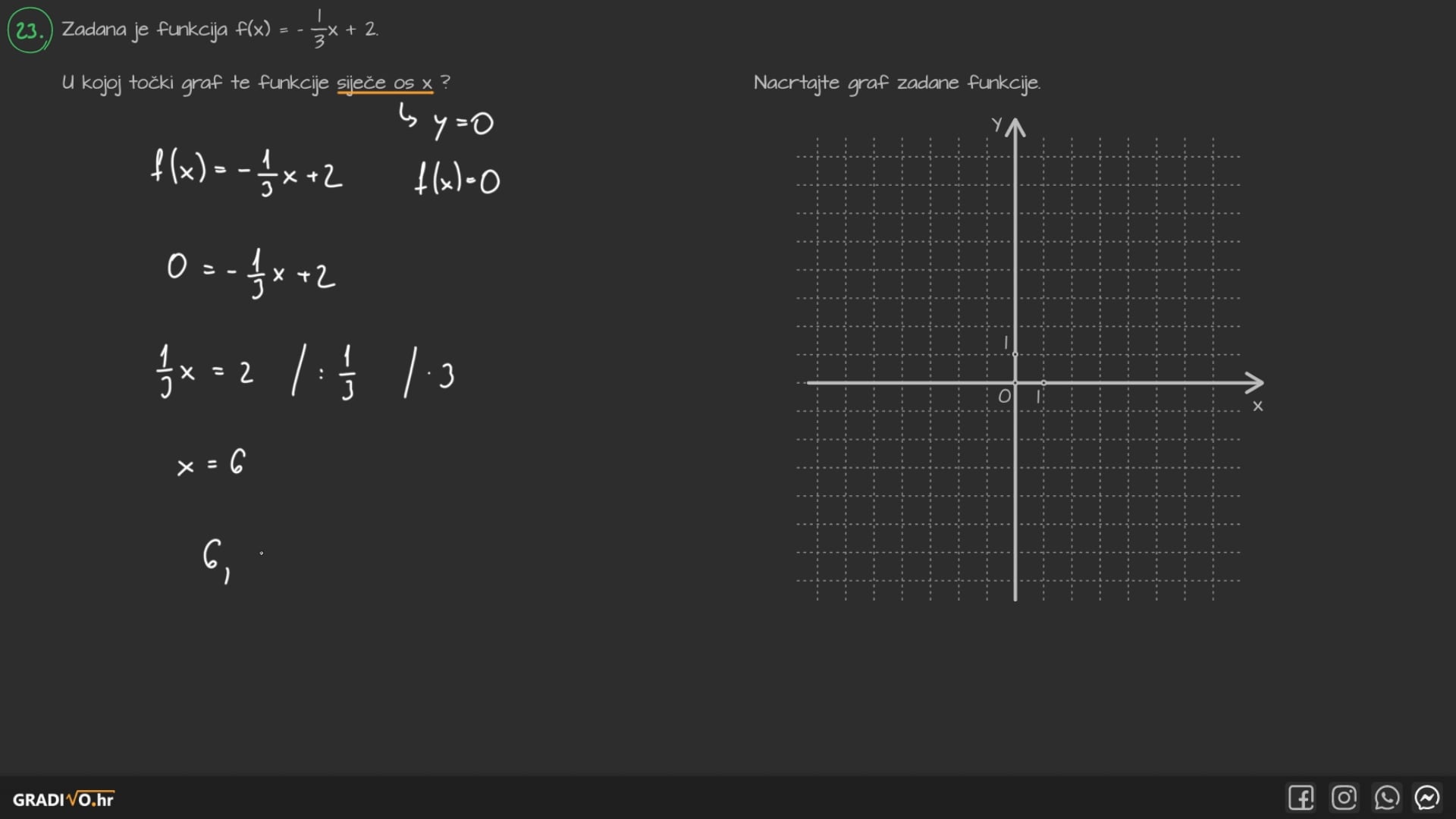The width and height of the screenshot is (1456, 819).
Task: Click the Messenger icon
Action: [x=1427, y=798]
